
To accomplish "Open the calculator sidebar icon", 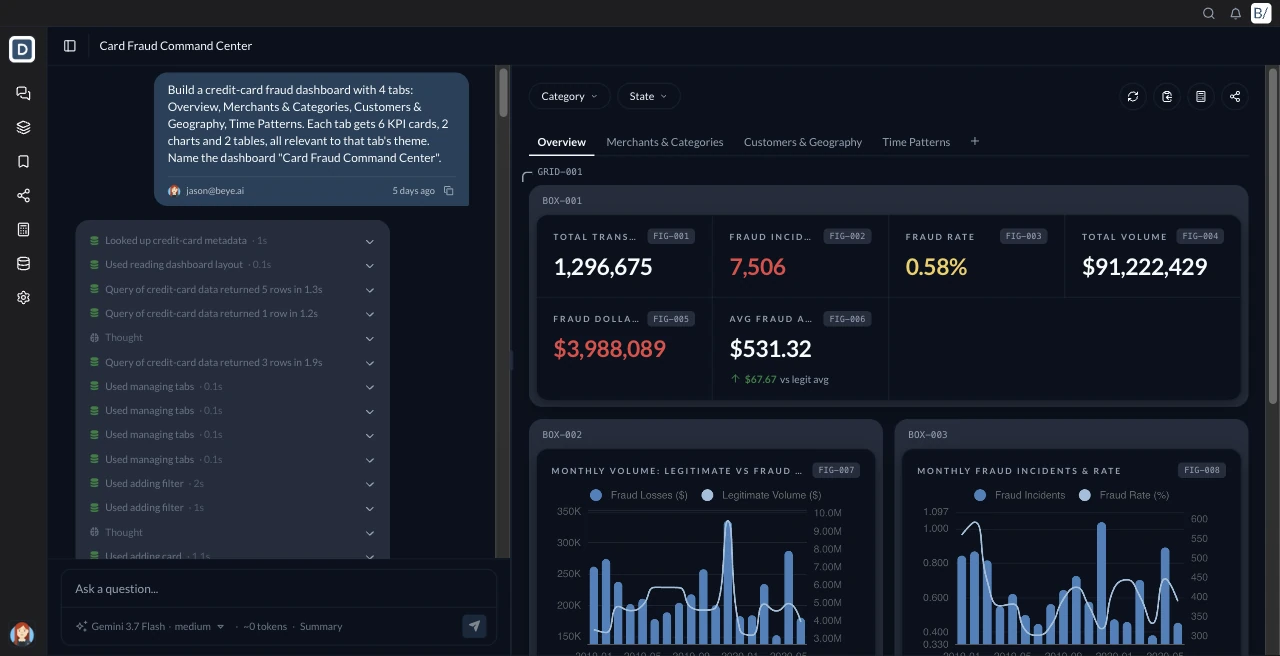I will tap(23, 229).
